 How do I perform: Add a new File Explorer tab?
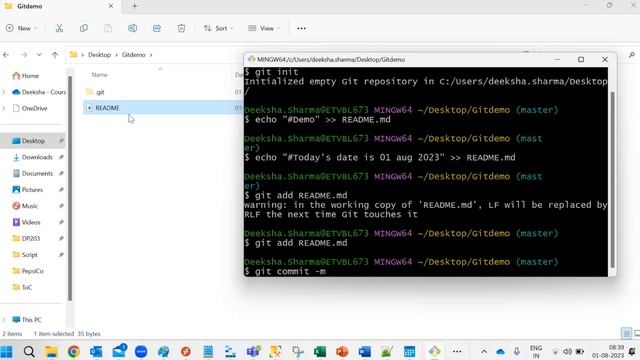click(x=135, y=6)
